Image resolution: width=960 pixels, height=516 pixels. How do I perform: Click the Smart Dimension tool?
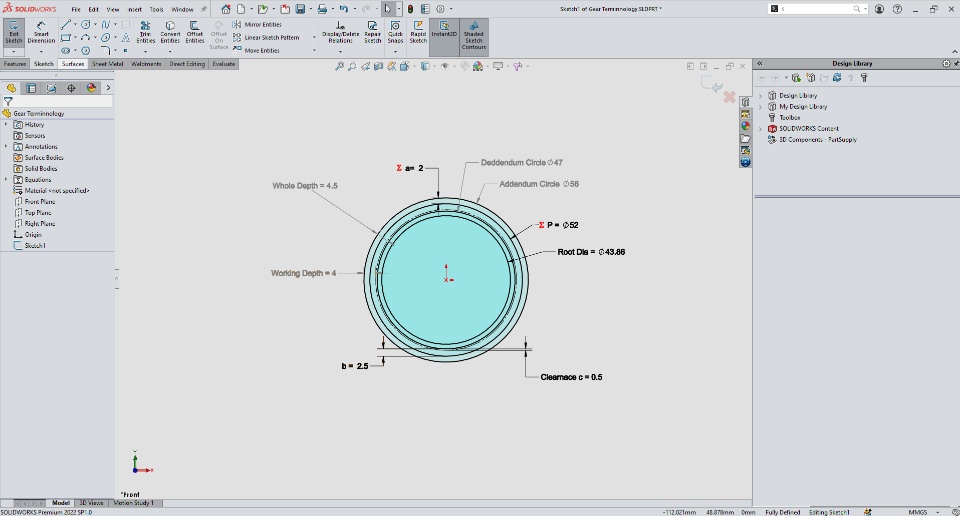coord(41,33)
